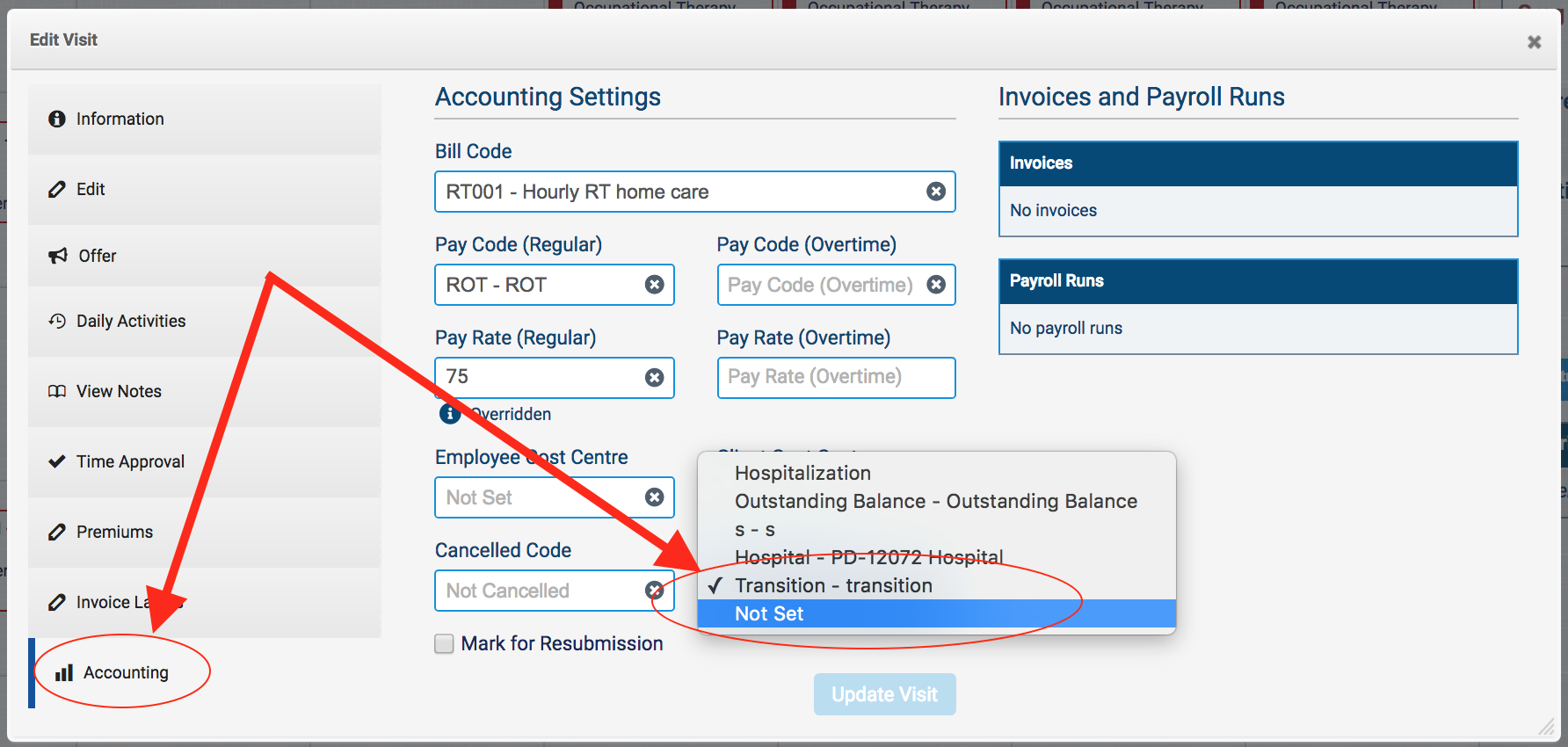Viewport: 1568px width, 747px height.
Task: Enable Mark for Resubmission checkbox
Action: [445, 644]
